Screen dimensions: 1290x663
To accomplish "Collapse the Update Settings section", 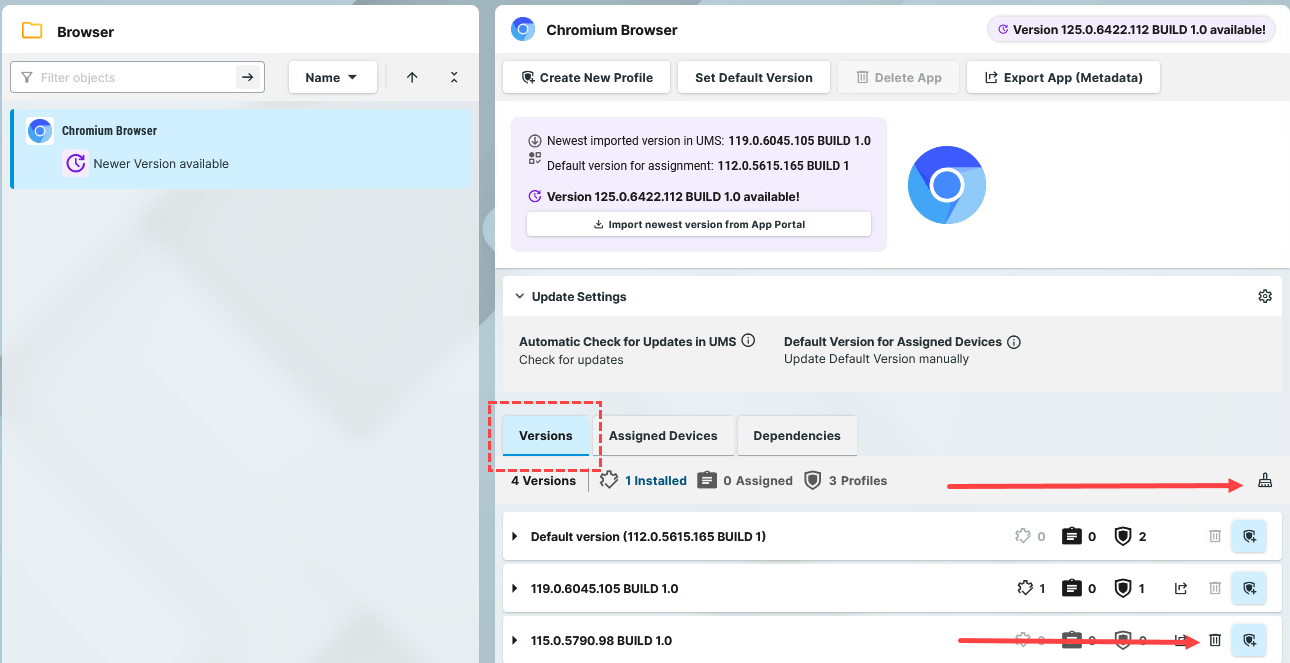I will (519, 297).
